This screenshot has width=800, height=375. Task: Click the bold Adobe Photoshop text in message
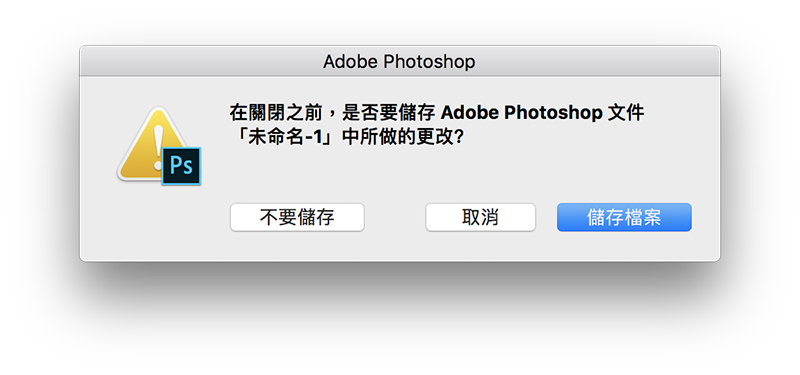(x=521, y=113)
